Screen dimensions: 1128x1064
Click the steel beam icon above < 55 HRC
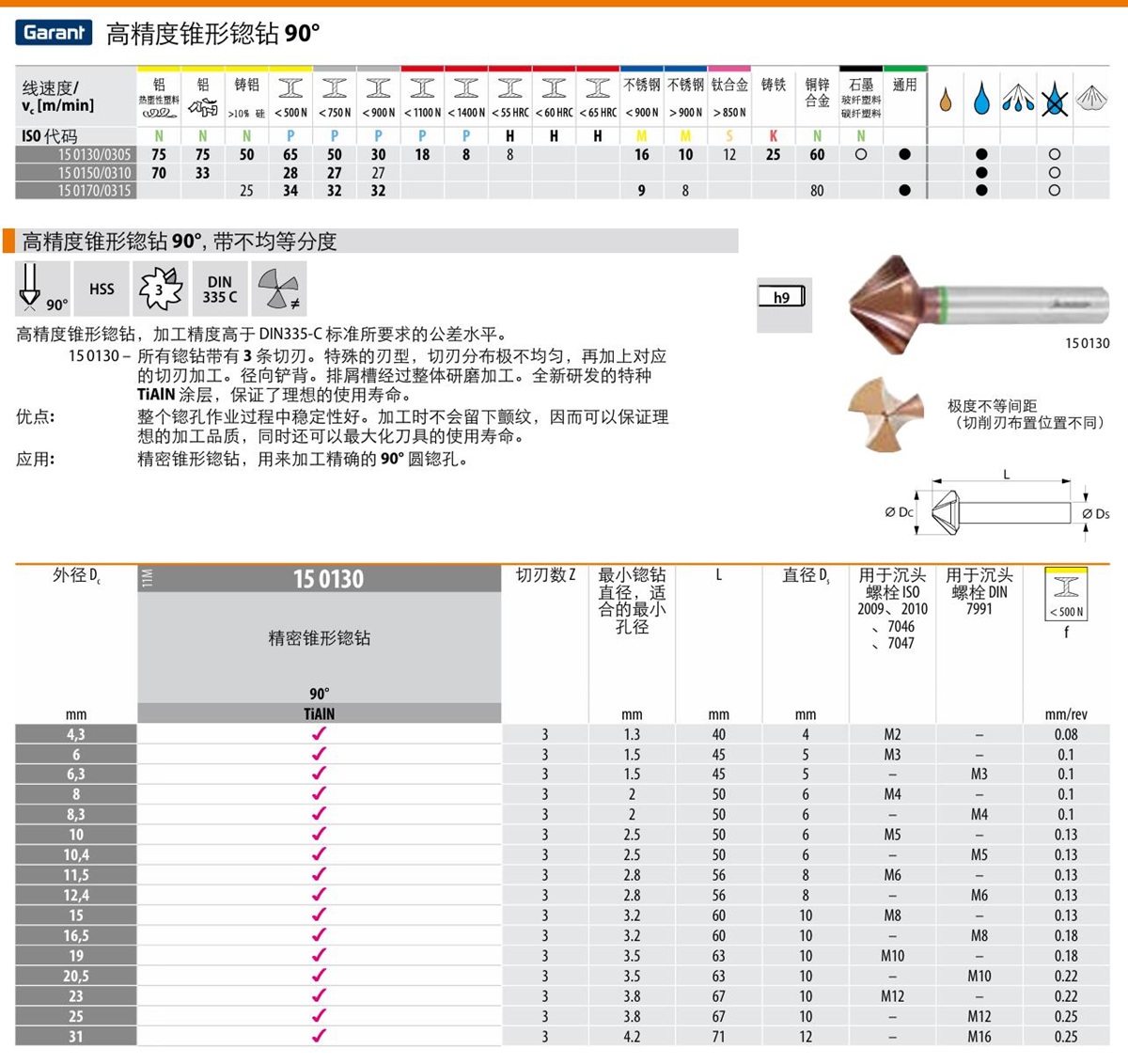click(x=510, y=88)
